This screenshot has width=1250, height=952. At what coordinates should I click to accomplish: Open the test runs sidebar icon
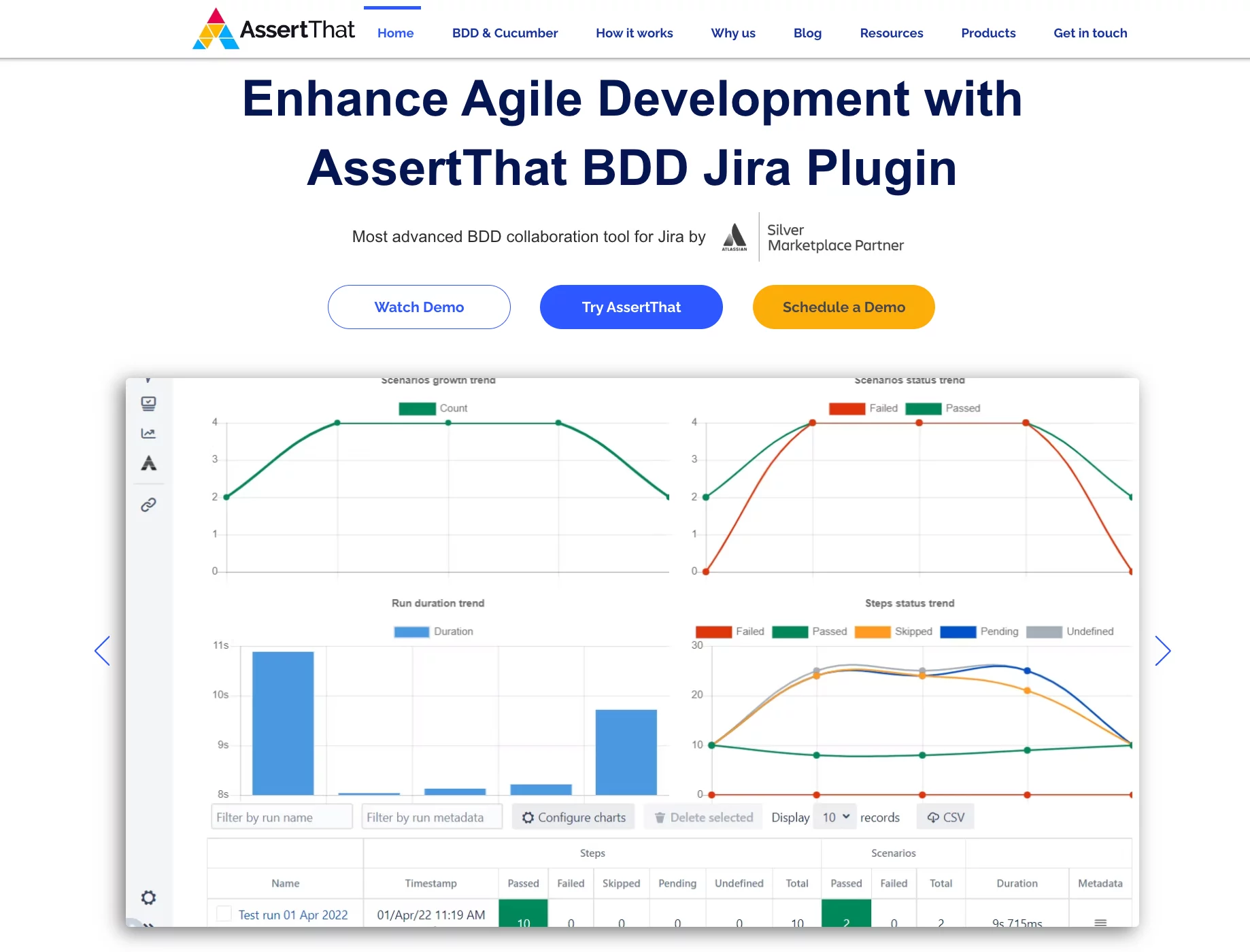pyautogui.click(x=148, y=403)
